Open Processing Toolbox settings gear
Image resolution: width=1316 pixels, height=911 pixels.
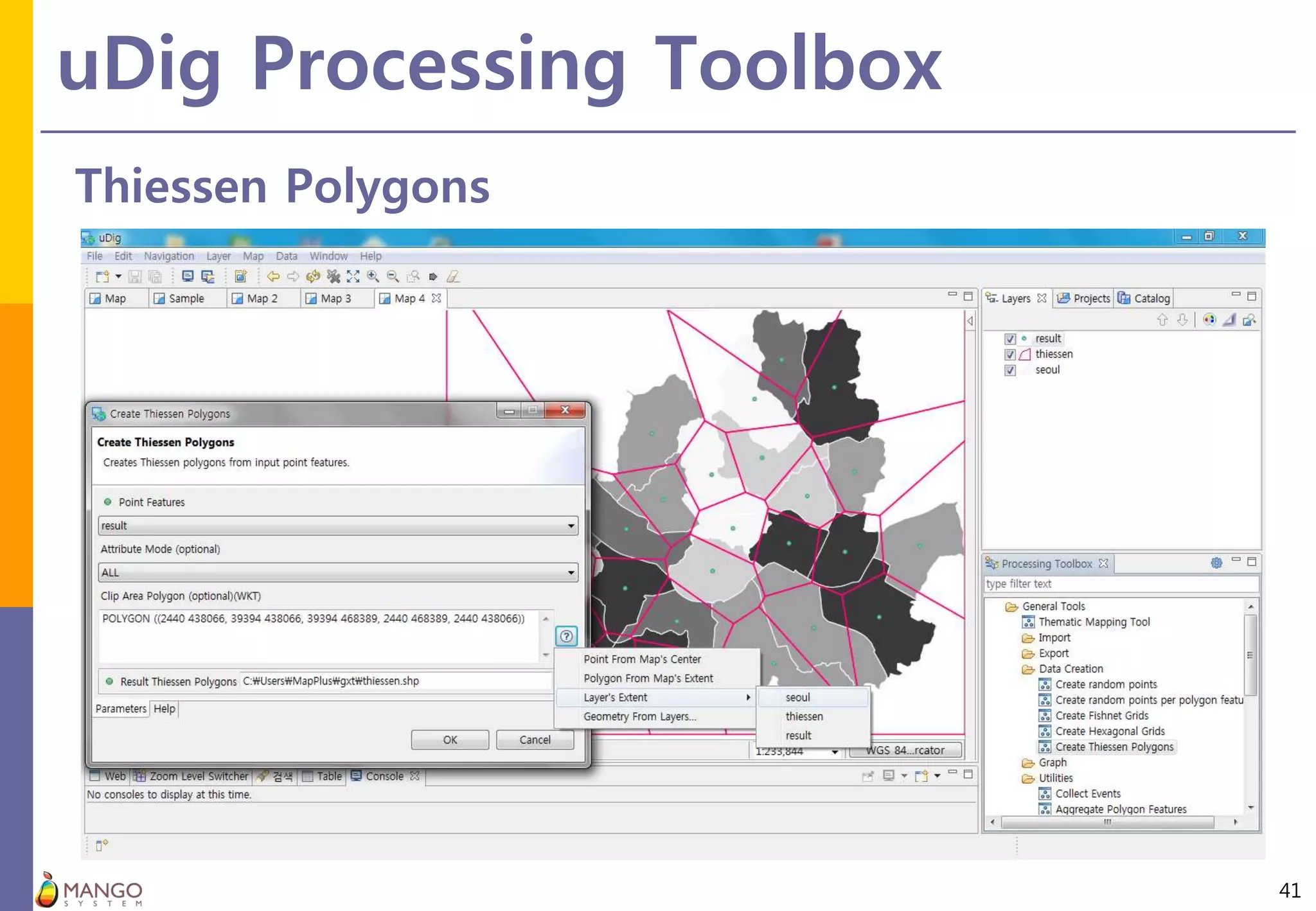click(1216, 563)
